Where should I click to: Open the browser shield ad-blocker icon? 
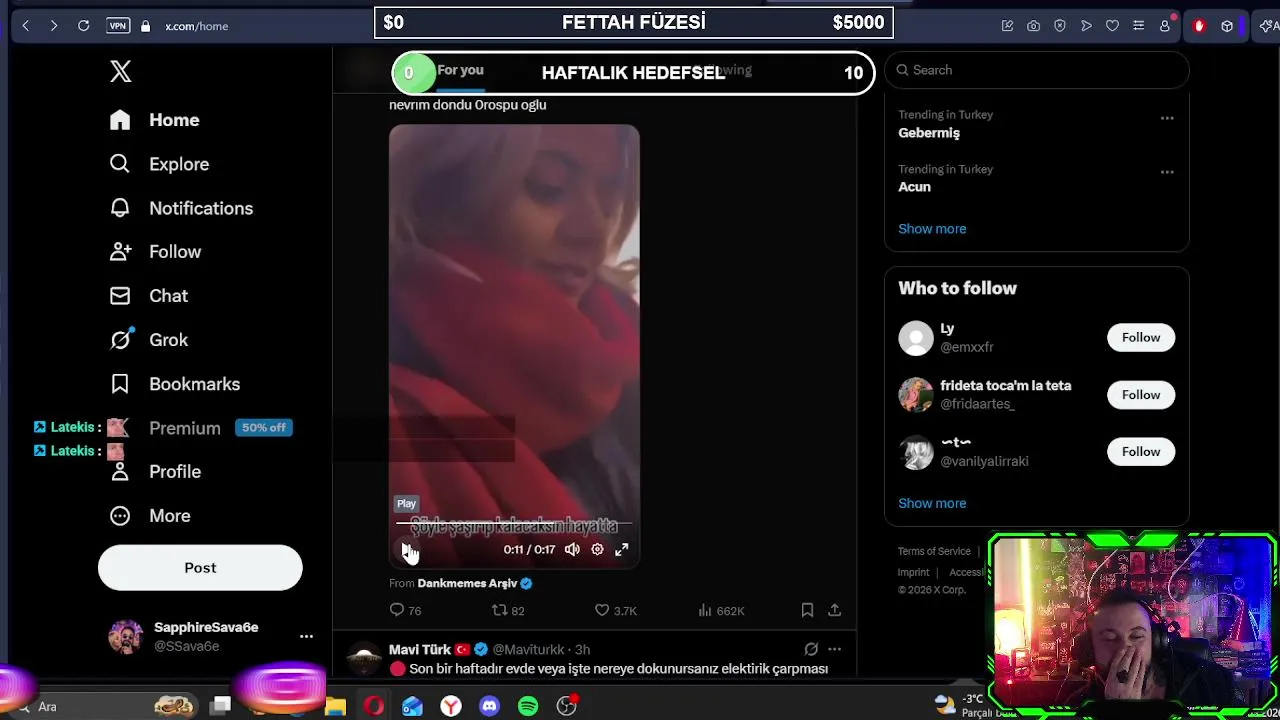(1060, 26)
